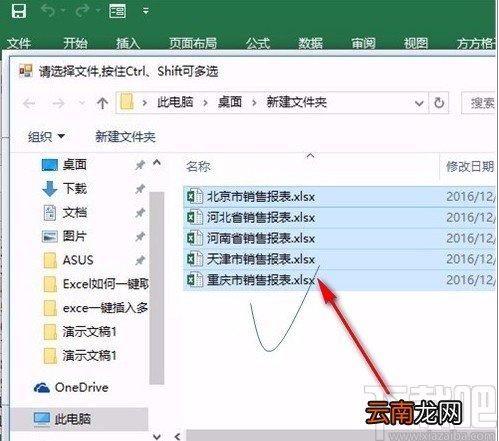
Task: Click Excel icon of 河南省销售报表.xlsx
Action: [x=195, y=238]
